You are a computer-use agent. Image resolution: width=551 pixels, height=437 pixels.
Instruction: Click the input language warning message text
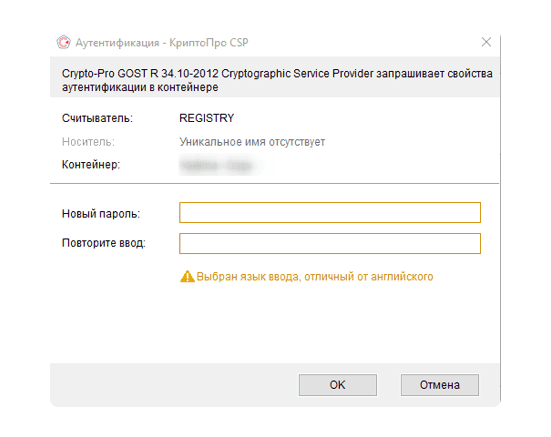pyautogui.click(x=315, y=277)
